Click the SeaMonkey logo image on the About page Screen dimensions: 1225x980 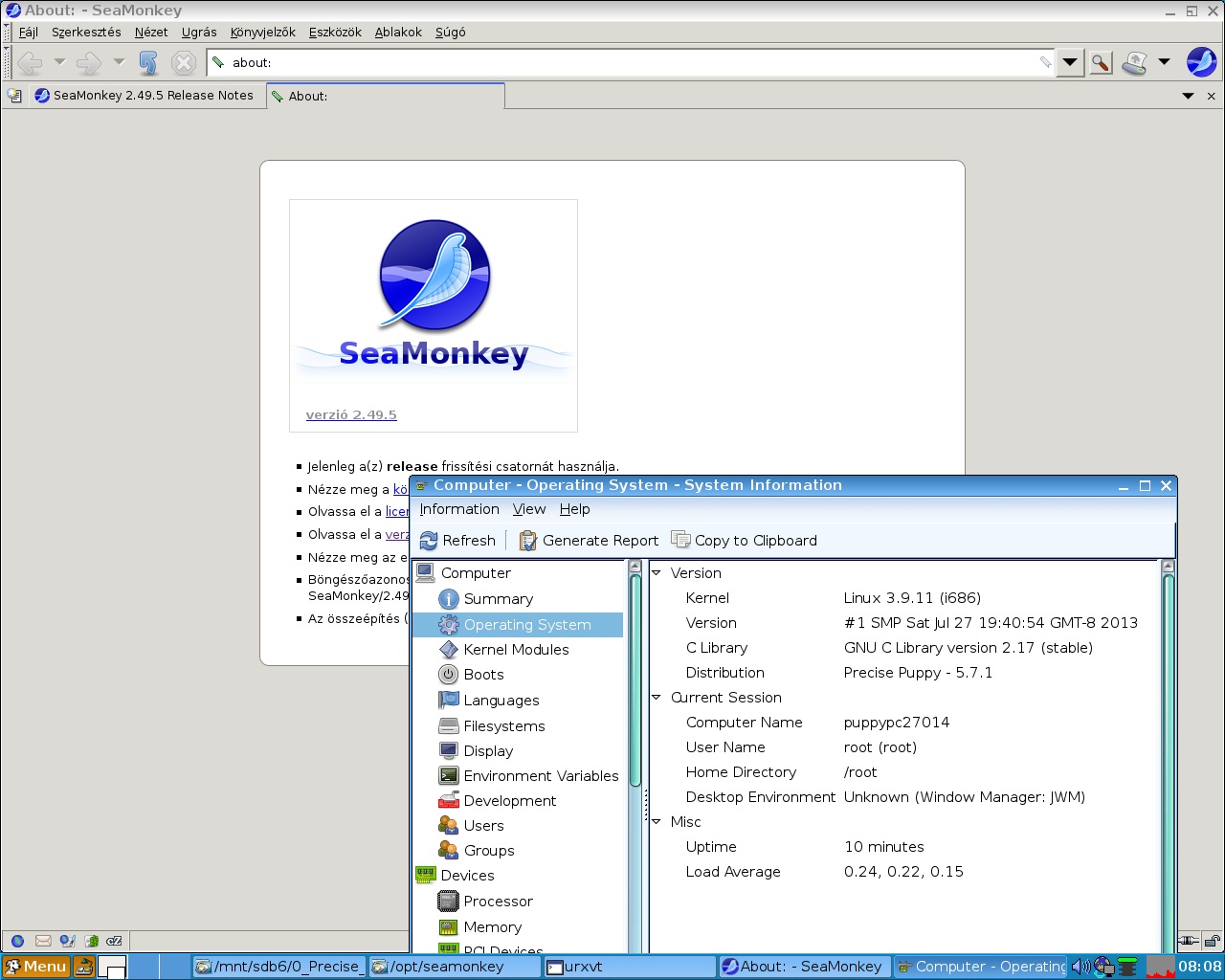(x=434, y=297)
